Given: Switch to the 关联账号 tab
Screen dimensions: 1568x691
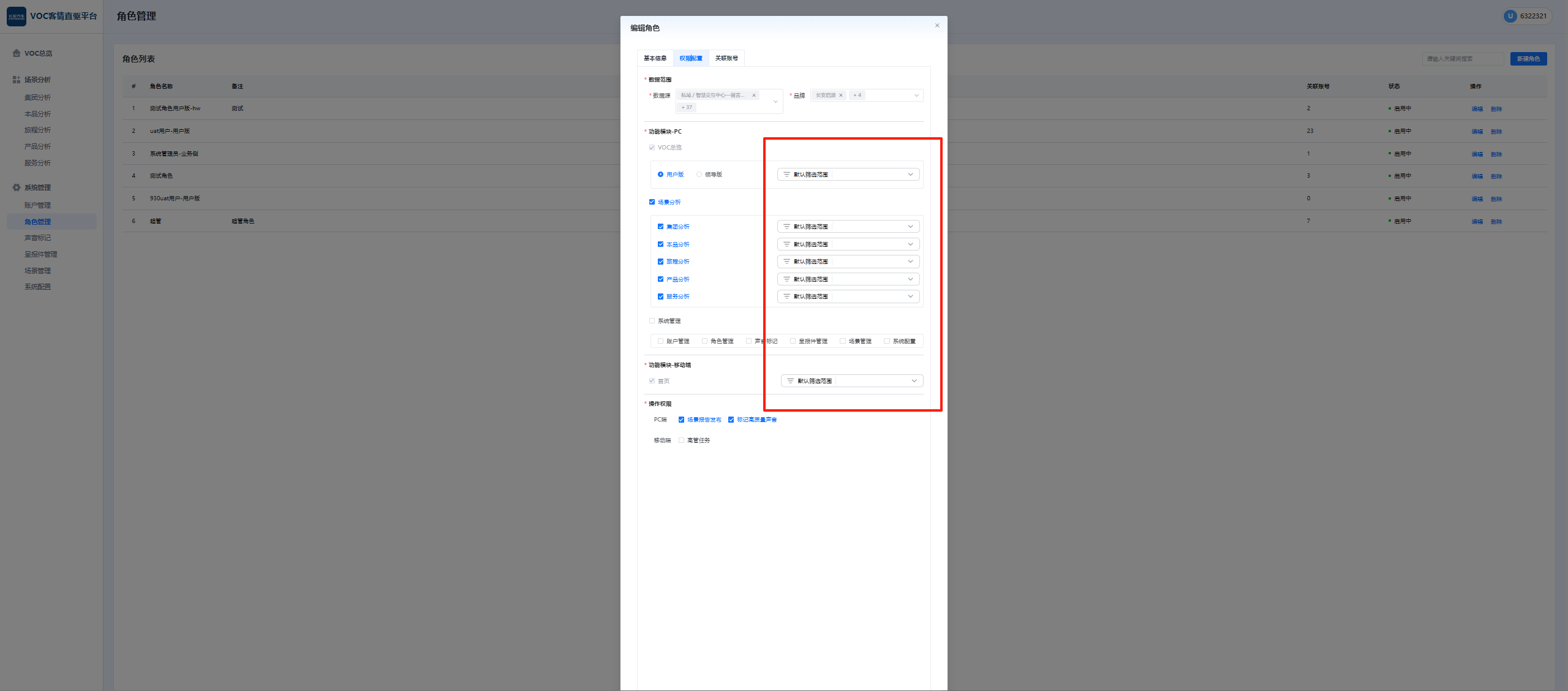Looking at the screenshot, I should [x=726, y=58].
